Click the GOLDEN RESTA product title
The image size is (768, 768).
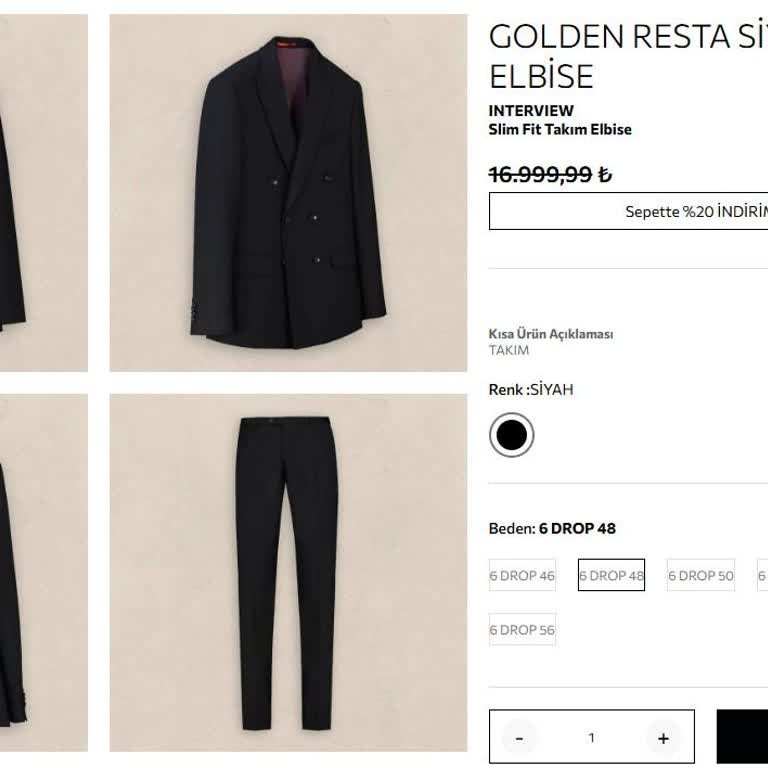coord(626,56)
